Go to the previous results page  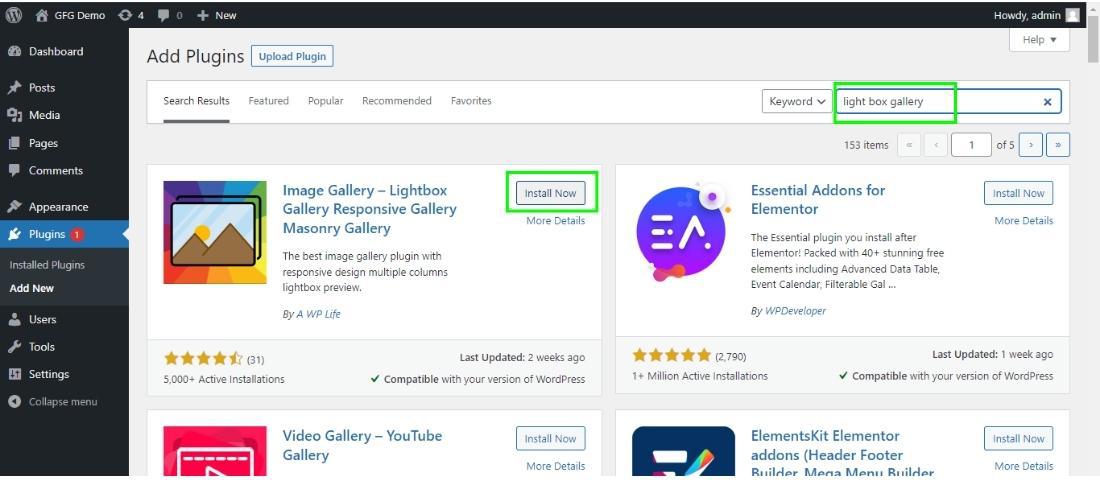936,145
